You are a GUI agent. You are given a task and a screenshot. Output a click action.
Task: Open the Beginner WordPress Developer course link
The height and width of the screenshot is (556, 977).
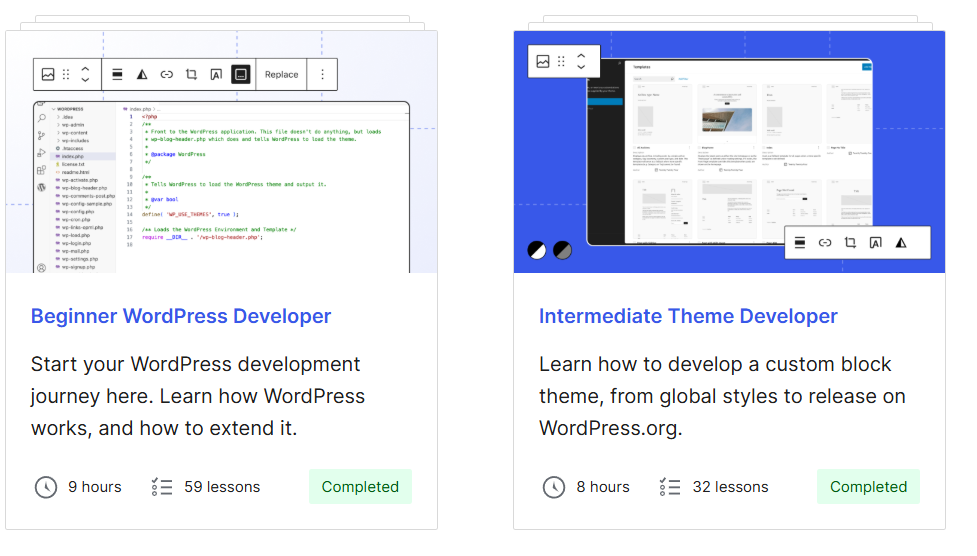181,316
